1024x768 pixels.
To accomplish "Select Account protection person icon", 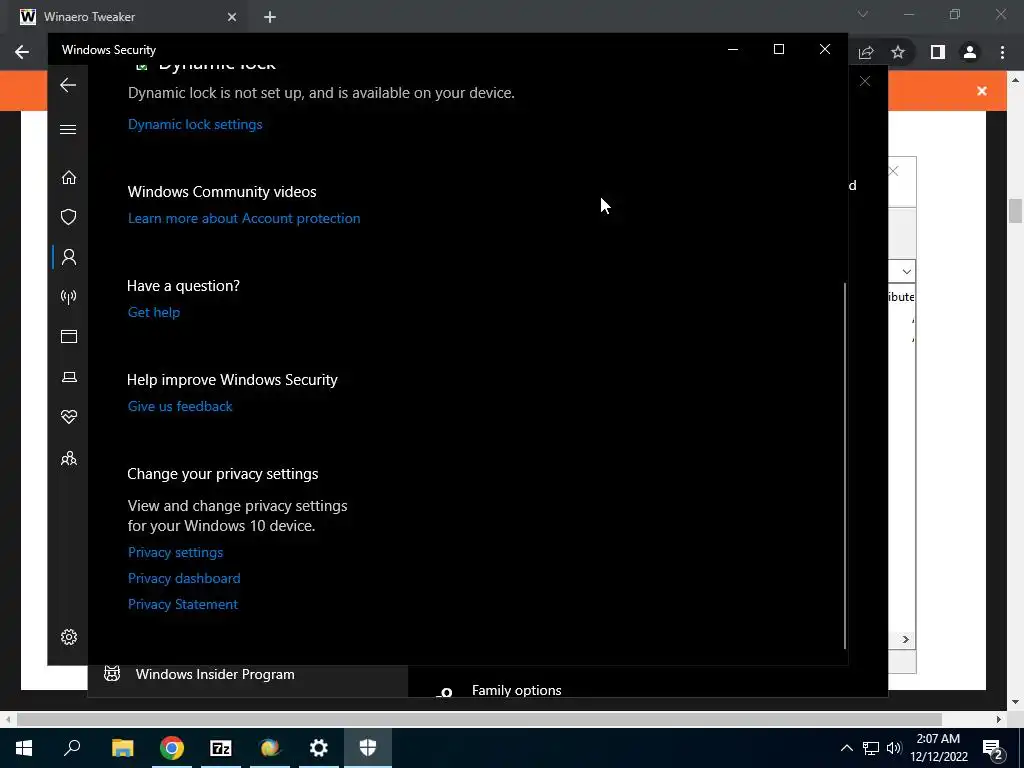I will click(69, 257).
